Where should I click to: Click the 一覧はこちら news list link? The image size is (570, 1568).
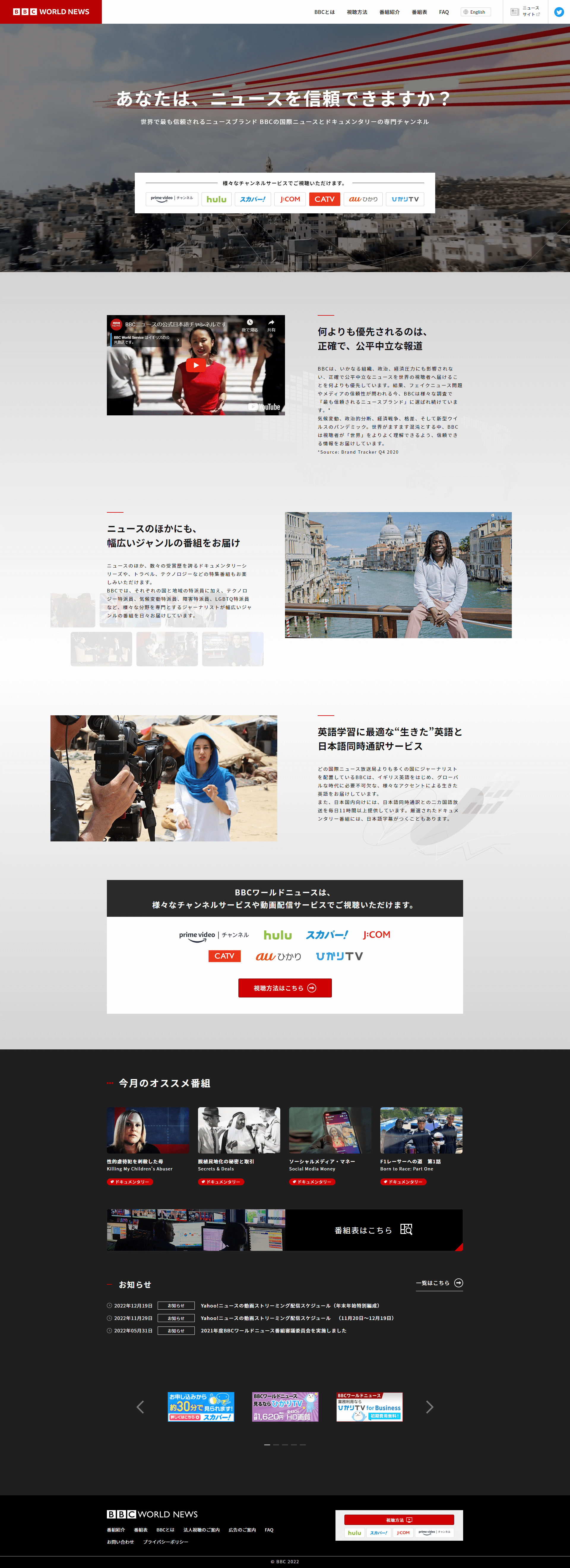coord(439,1283)
